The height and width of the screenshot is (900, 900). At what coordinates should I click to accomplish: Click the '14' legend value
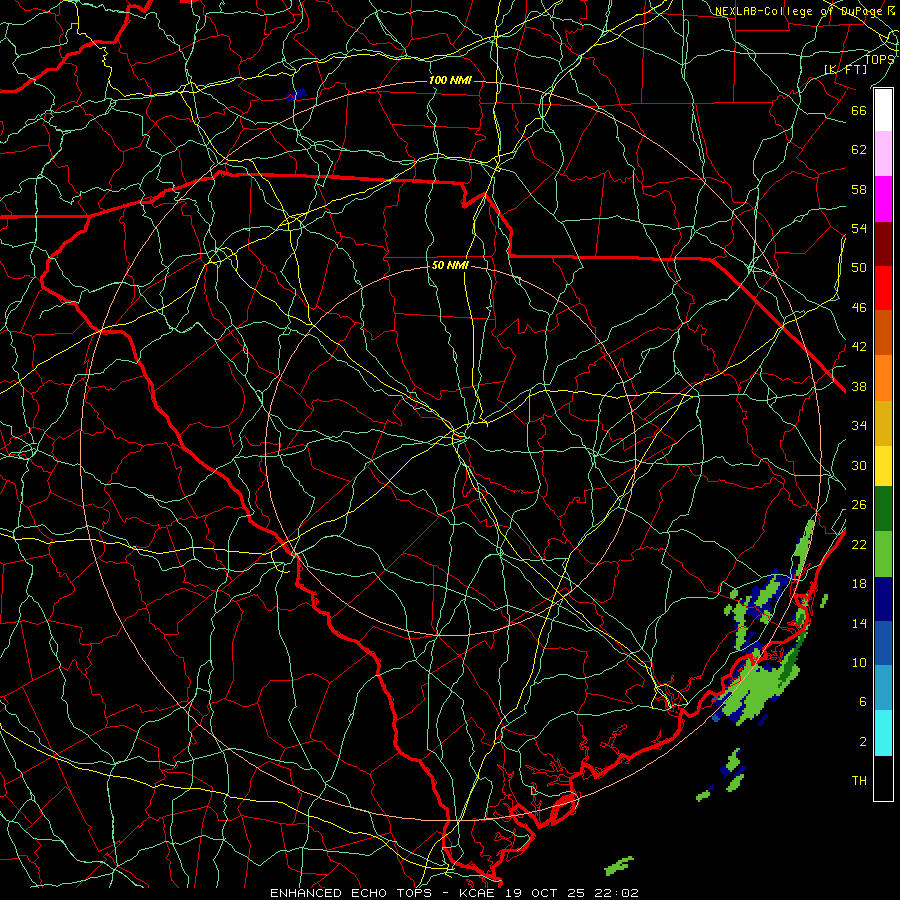click(859, 623)
